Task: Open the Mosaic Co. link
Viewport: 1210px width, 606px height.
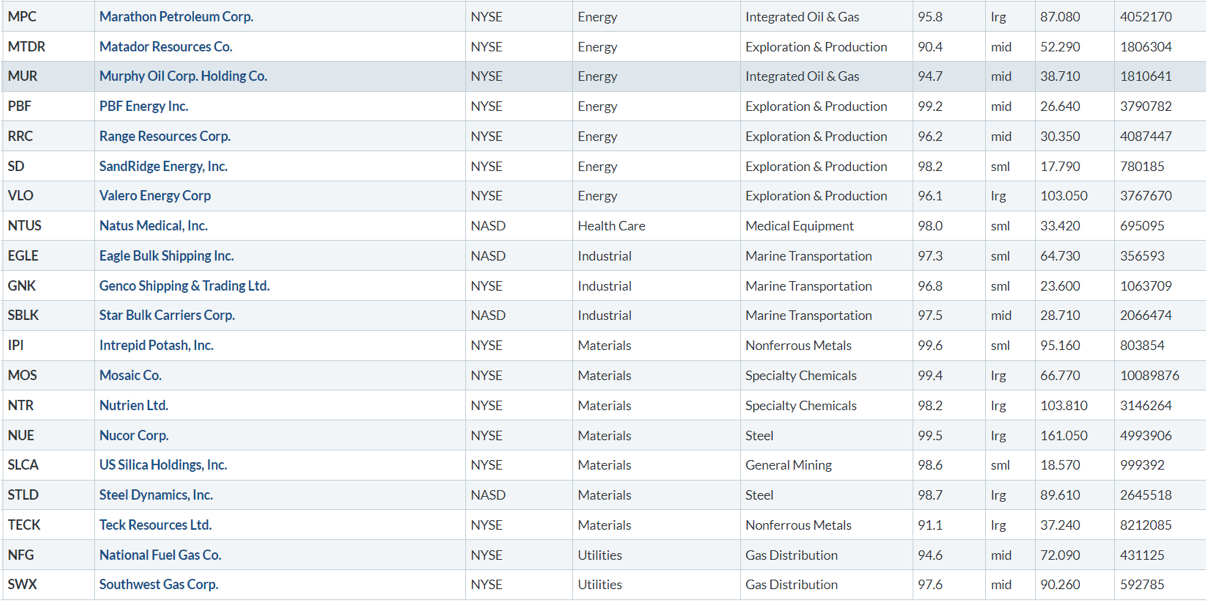Action: [x=130, y=375]
